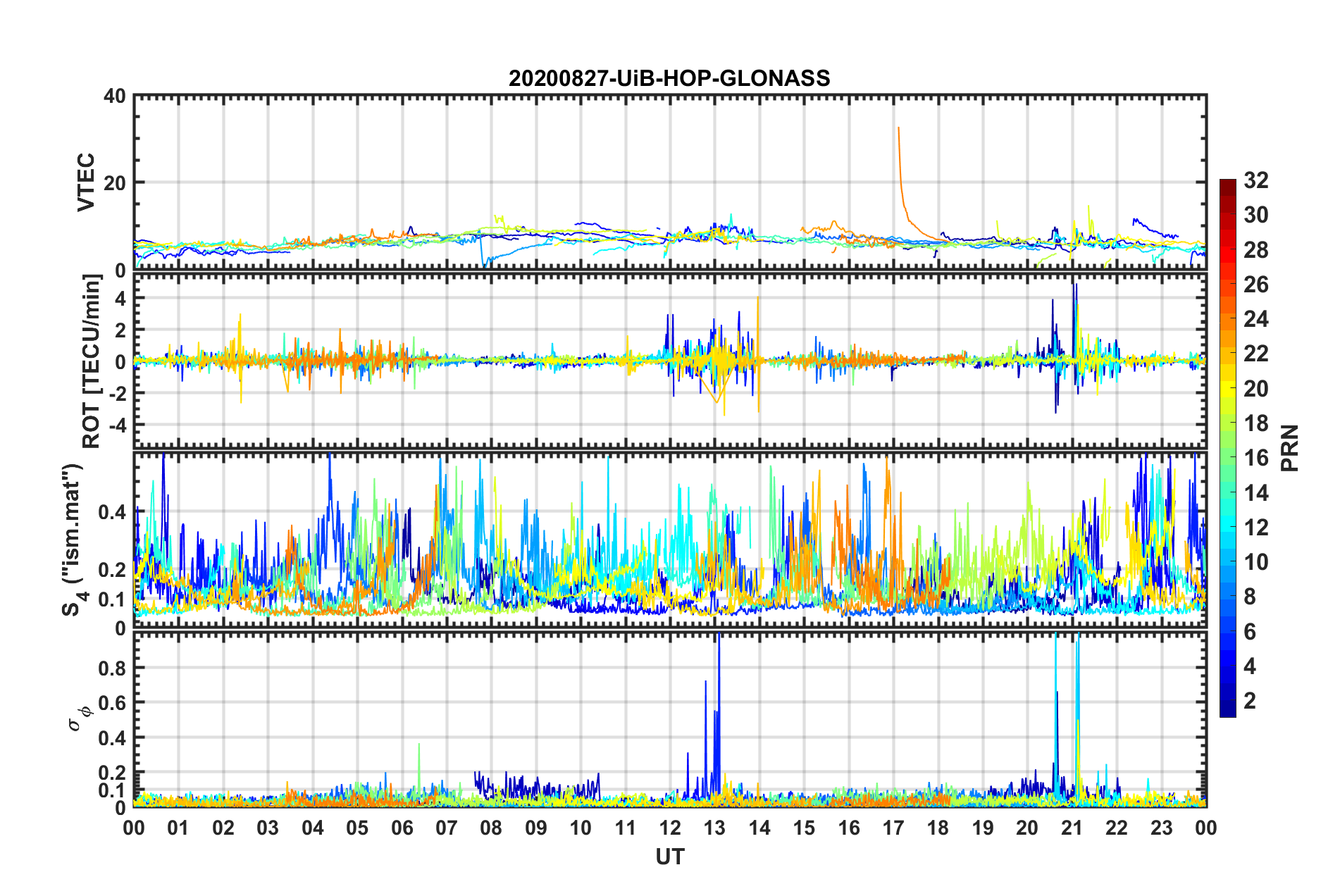
Task: Click the 32 value on the PRN colorbar
Action: click(x=1256, y=180)
